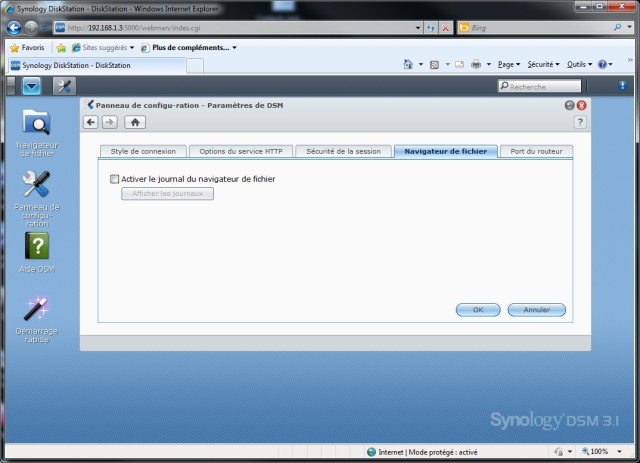Click the Favoris star icon

tap(15, 48)
